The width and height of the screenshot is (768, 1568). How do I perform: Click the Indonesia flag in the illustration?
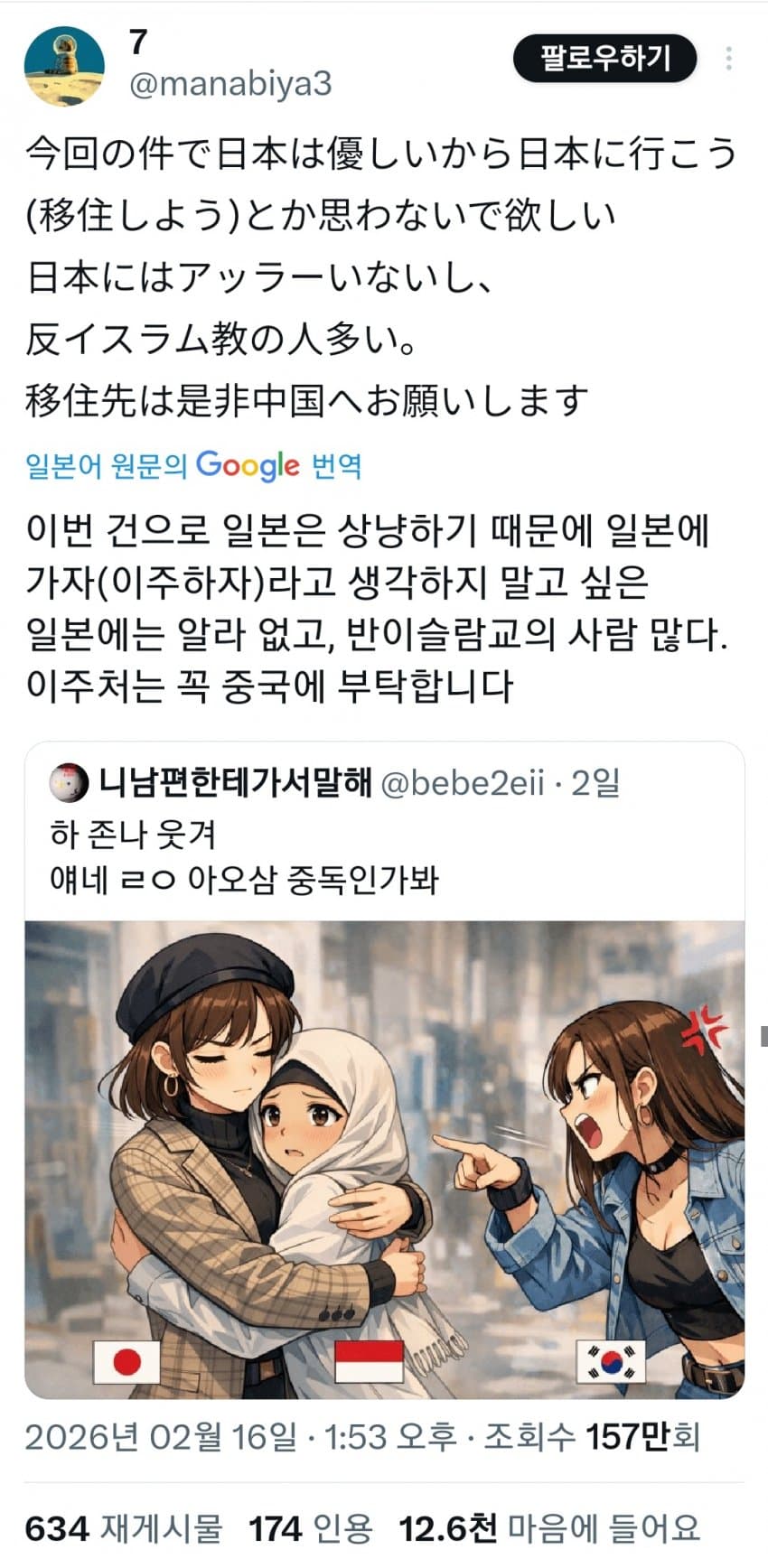[x=369, y=1362]
